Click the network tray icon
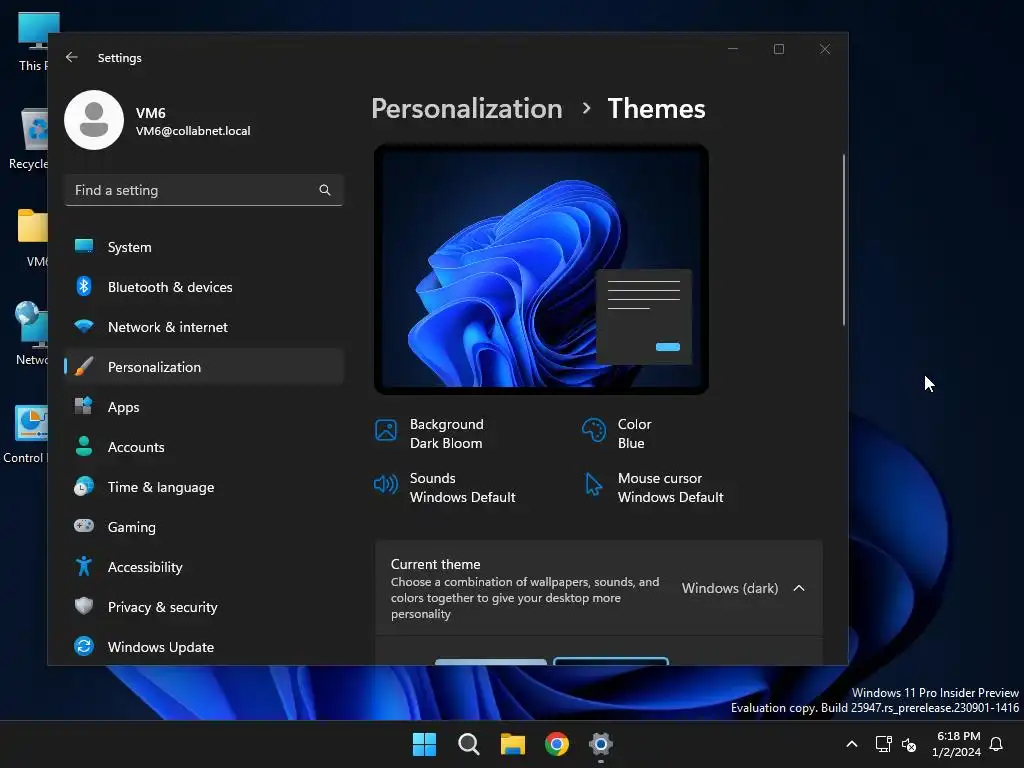This screenshot has height=768, width=1024. [x=884, y=744]
